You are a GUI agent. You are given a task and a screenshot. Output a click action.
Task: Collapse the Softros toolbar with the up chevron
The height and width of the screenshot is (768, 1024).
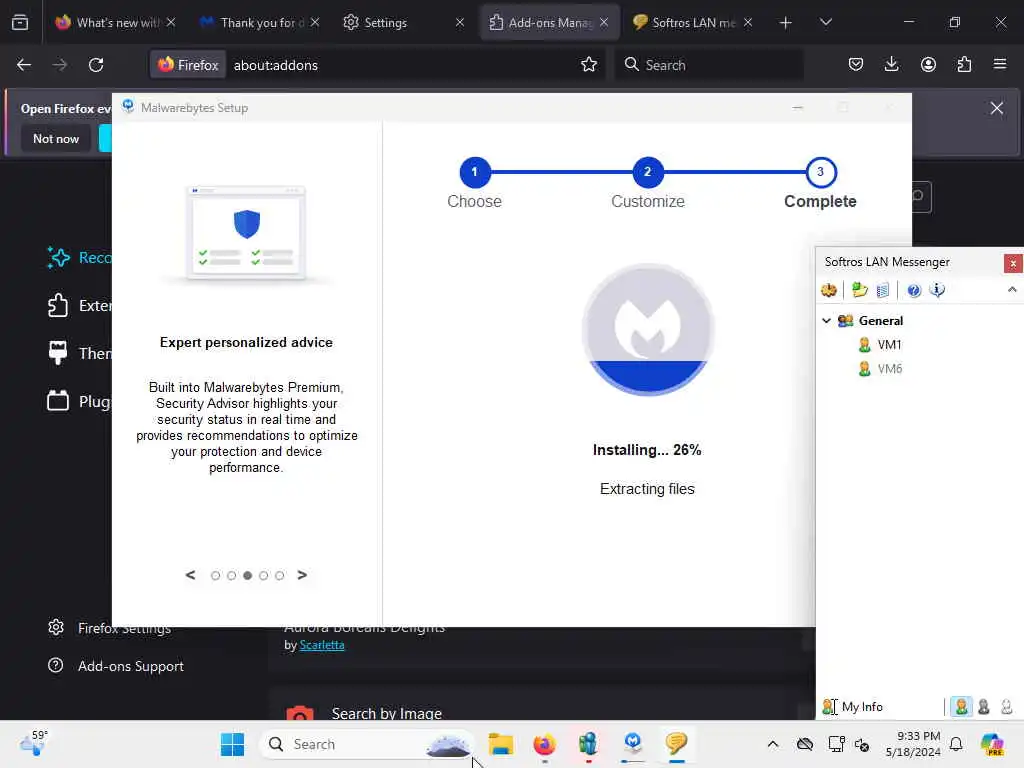[x=1012, y=289]
